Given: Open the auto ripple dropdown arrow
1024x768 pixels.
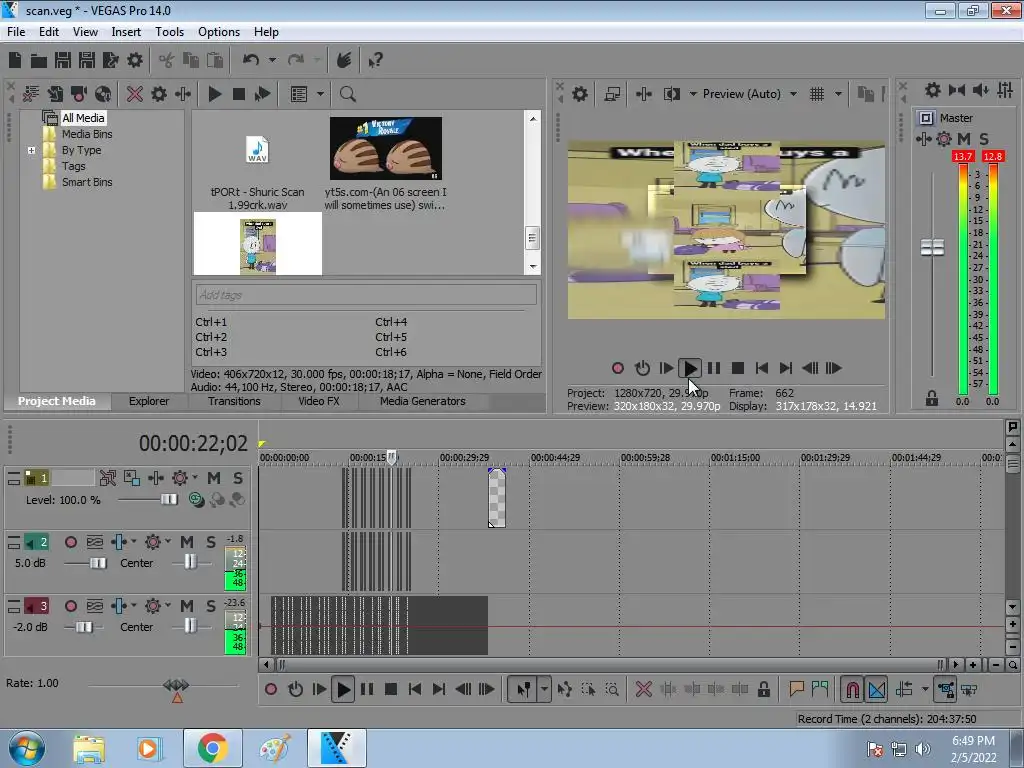Looking at the screenshot, I should [x=925, y=689].
